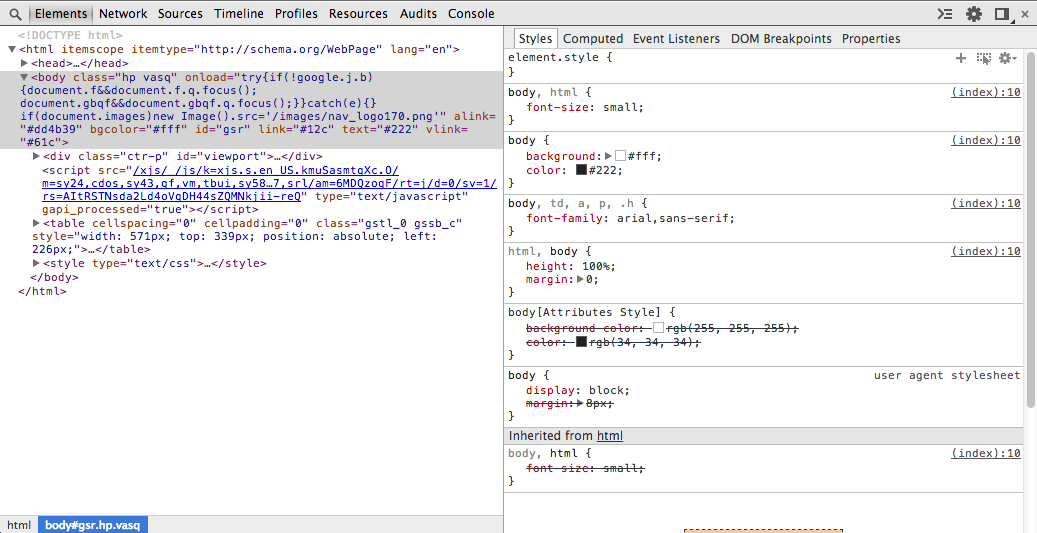This screenshot has width=1037, height=533.
Task: Click the html link in Inherited from
Action: [610, 436]
